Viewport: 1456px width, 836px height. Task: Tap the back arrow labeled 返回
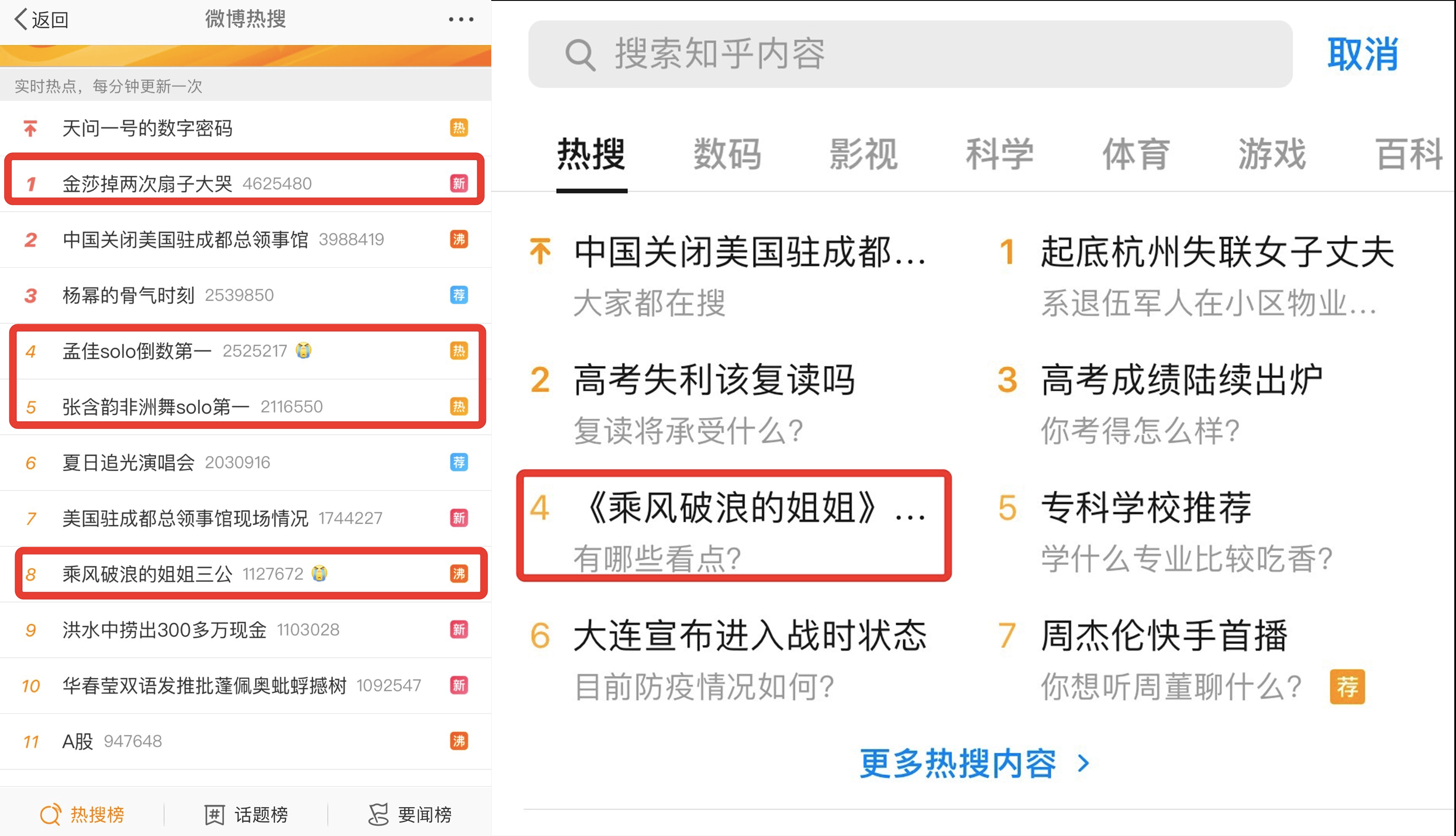(x=40, y=19)
